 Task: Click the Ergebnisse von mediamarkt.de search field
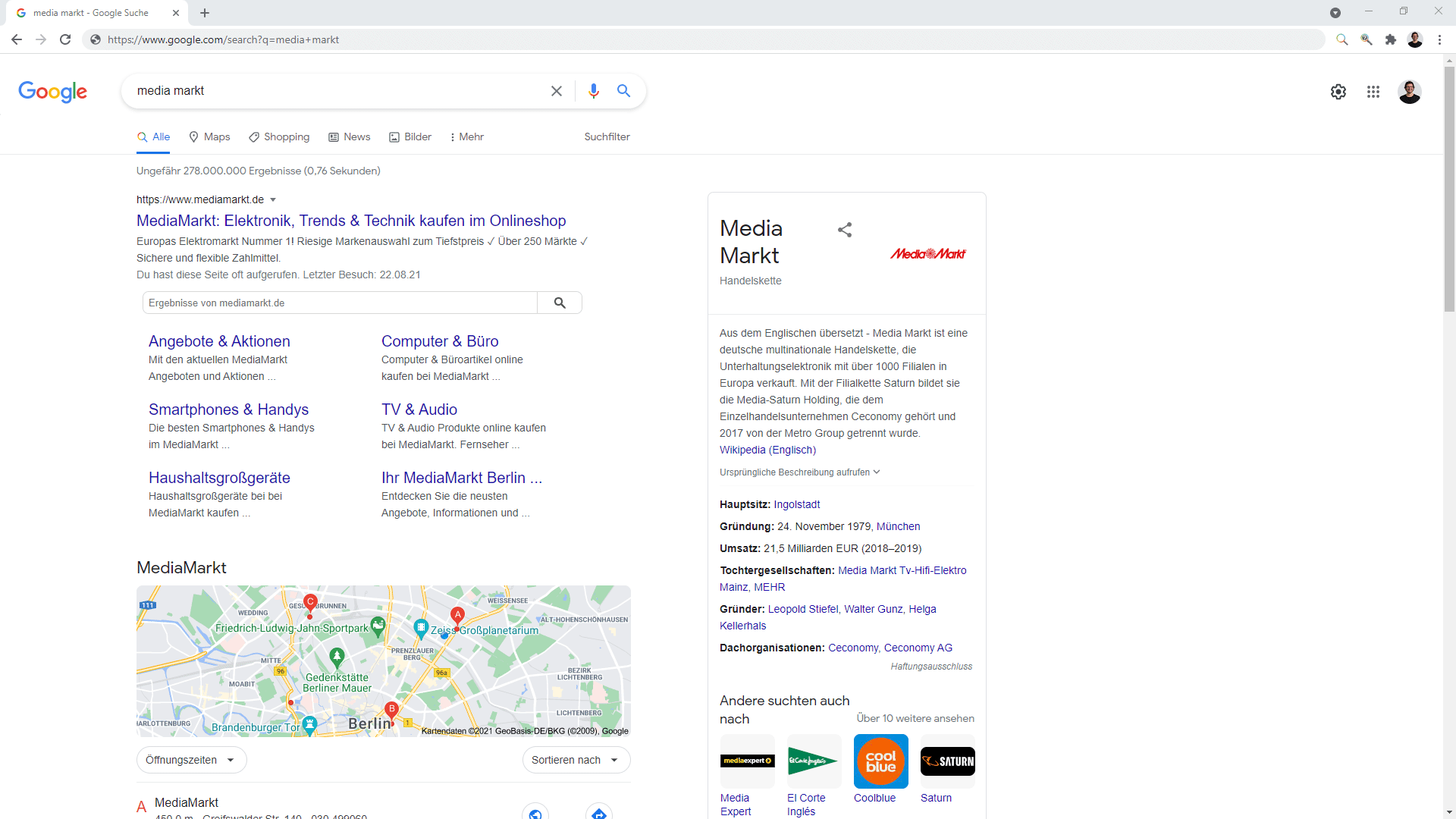click(340, 303)
